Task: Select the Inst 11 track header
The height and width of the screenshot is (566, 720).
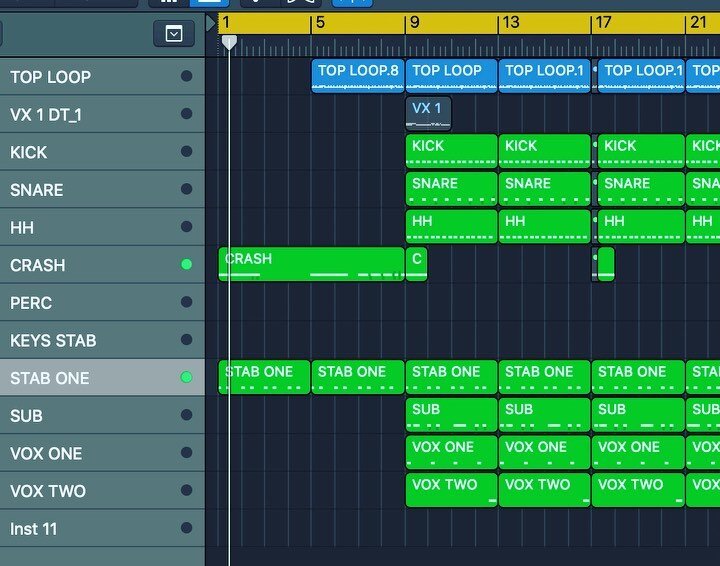Action: pos(102,528)
